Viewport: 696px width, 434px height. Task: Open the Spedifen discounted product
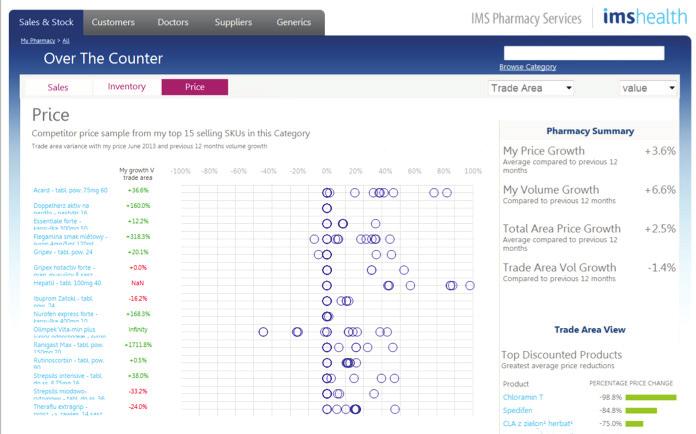pos(518,410)
